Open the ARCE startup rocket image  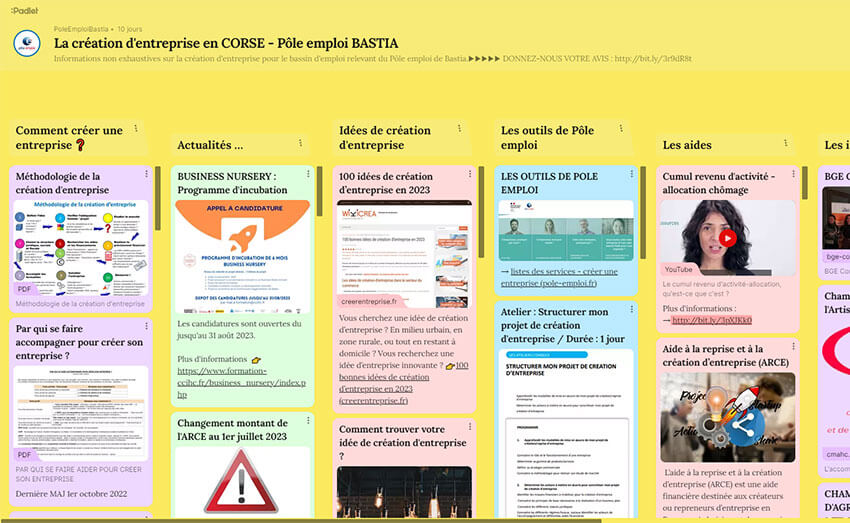point(727,417)
